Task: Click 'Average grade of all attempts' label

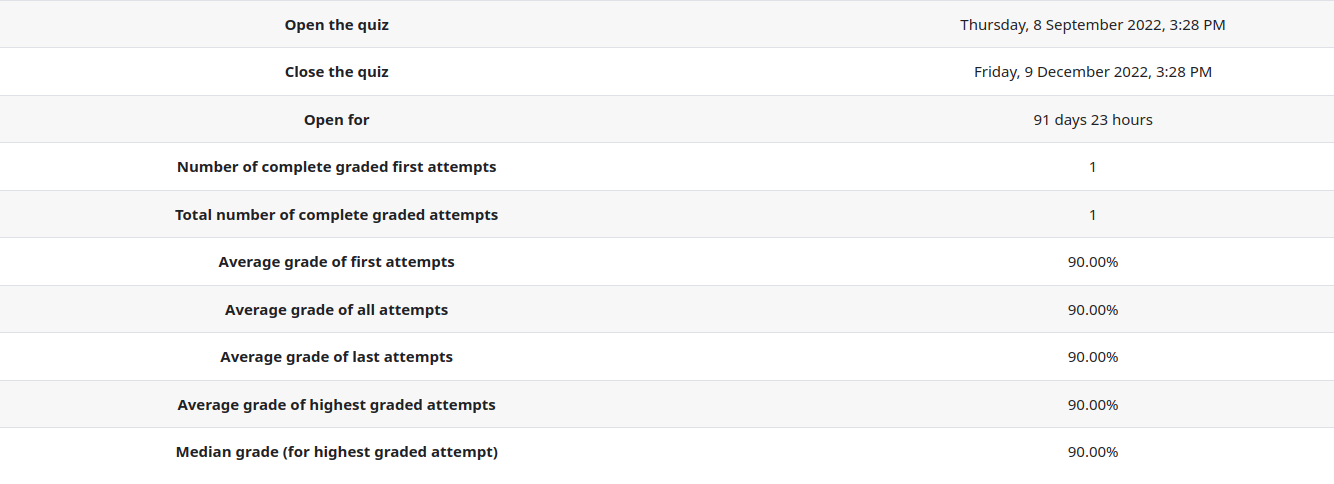Action: pos(337,310)
